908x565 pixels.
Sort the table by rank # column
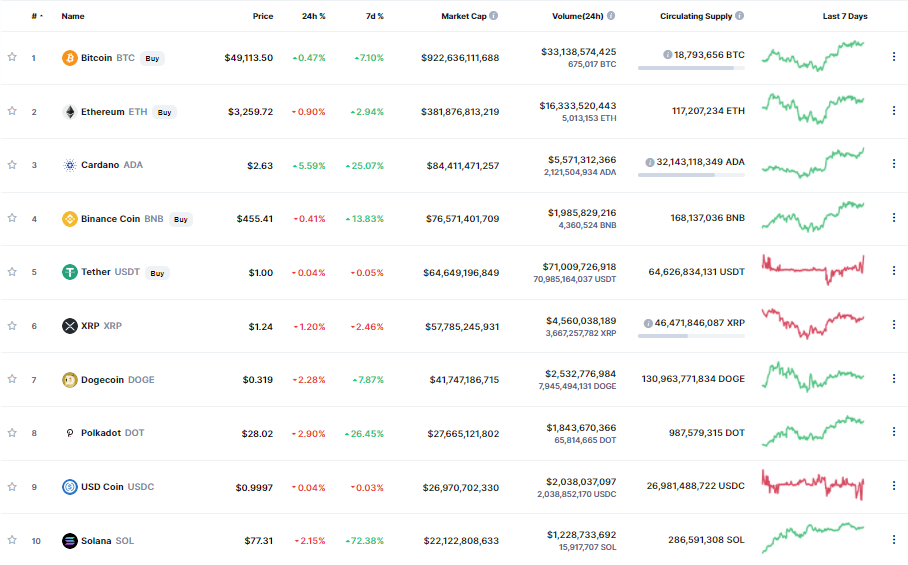coord(37,16)
